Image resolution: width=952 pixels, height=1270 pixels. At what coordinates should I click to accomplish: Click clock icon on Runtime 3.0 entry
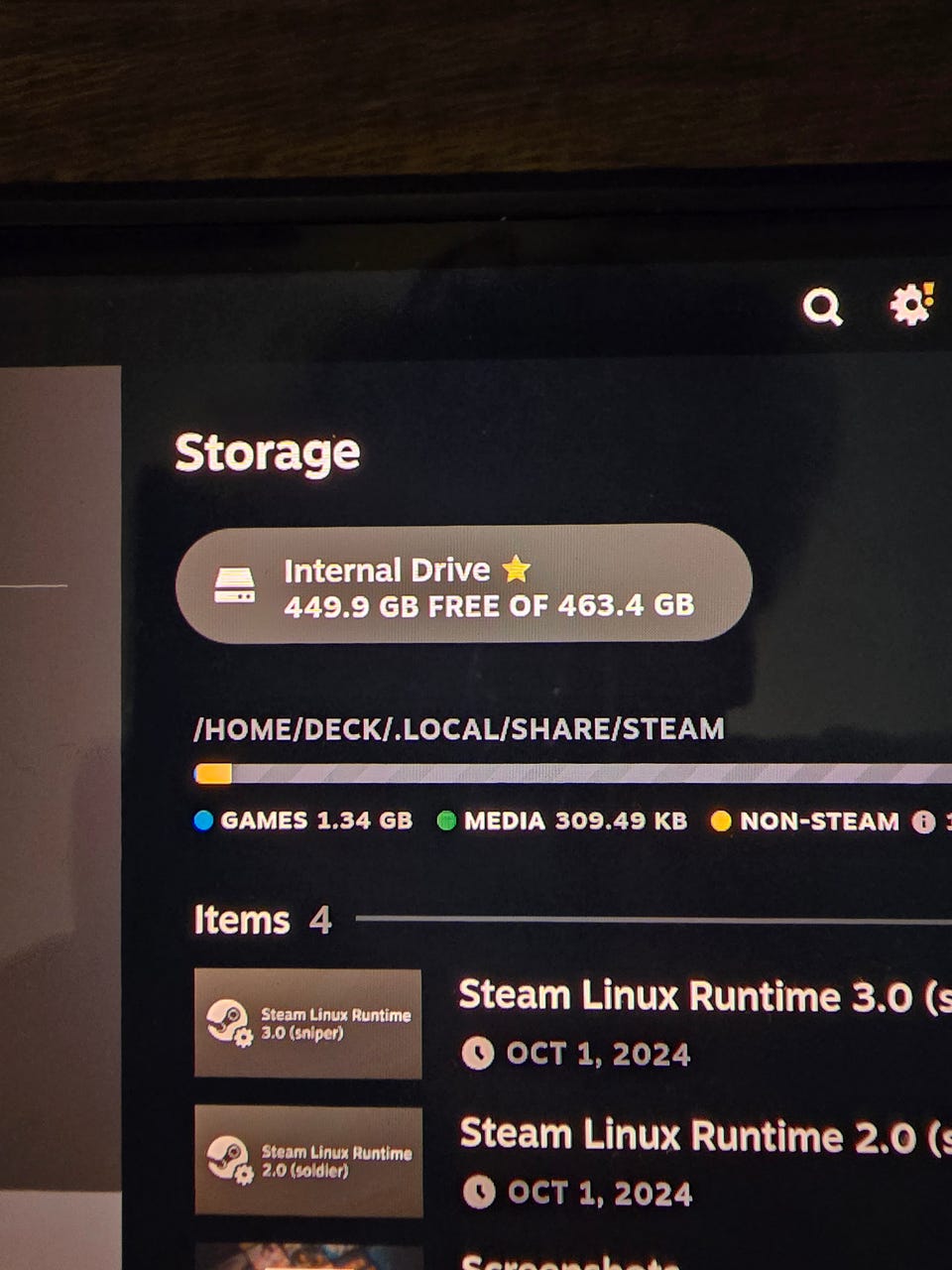[x=478, y=1053]
